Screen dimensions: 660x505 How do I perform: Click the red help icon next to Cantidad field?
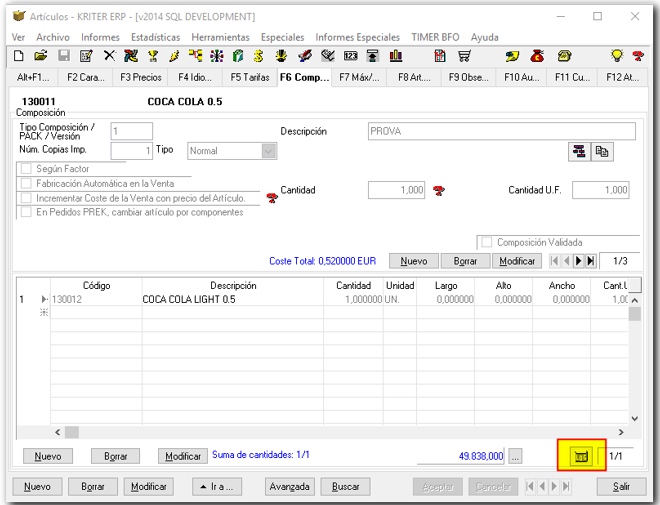pos(439,191)
